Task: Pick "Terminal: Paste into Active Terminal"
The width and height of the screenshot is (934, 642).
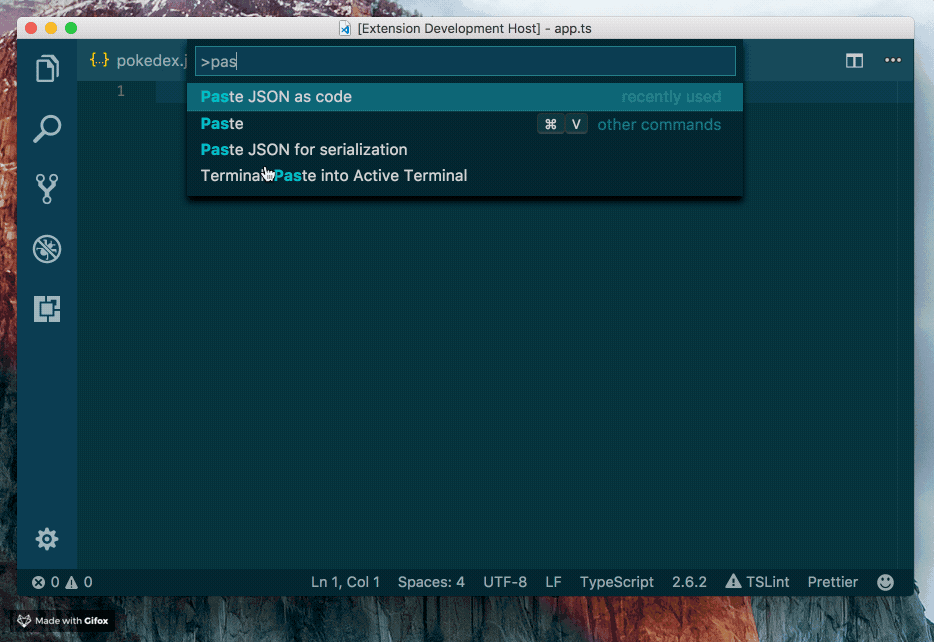Action: point(465,176)
